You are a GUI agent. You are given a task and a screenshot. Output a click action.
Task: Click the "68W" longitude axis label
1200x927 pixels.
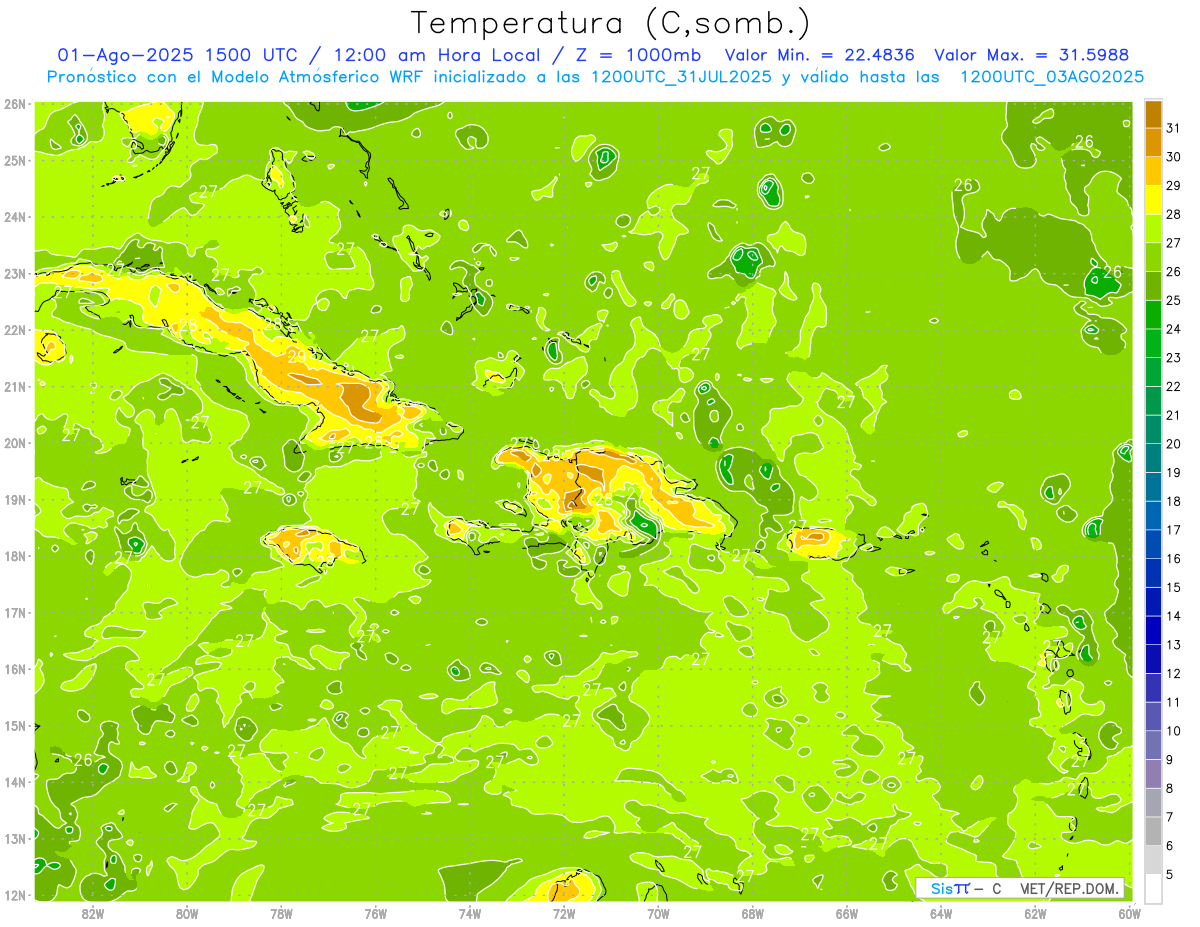(x=753, y=912)
